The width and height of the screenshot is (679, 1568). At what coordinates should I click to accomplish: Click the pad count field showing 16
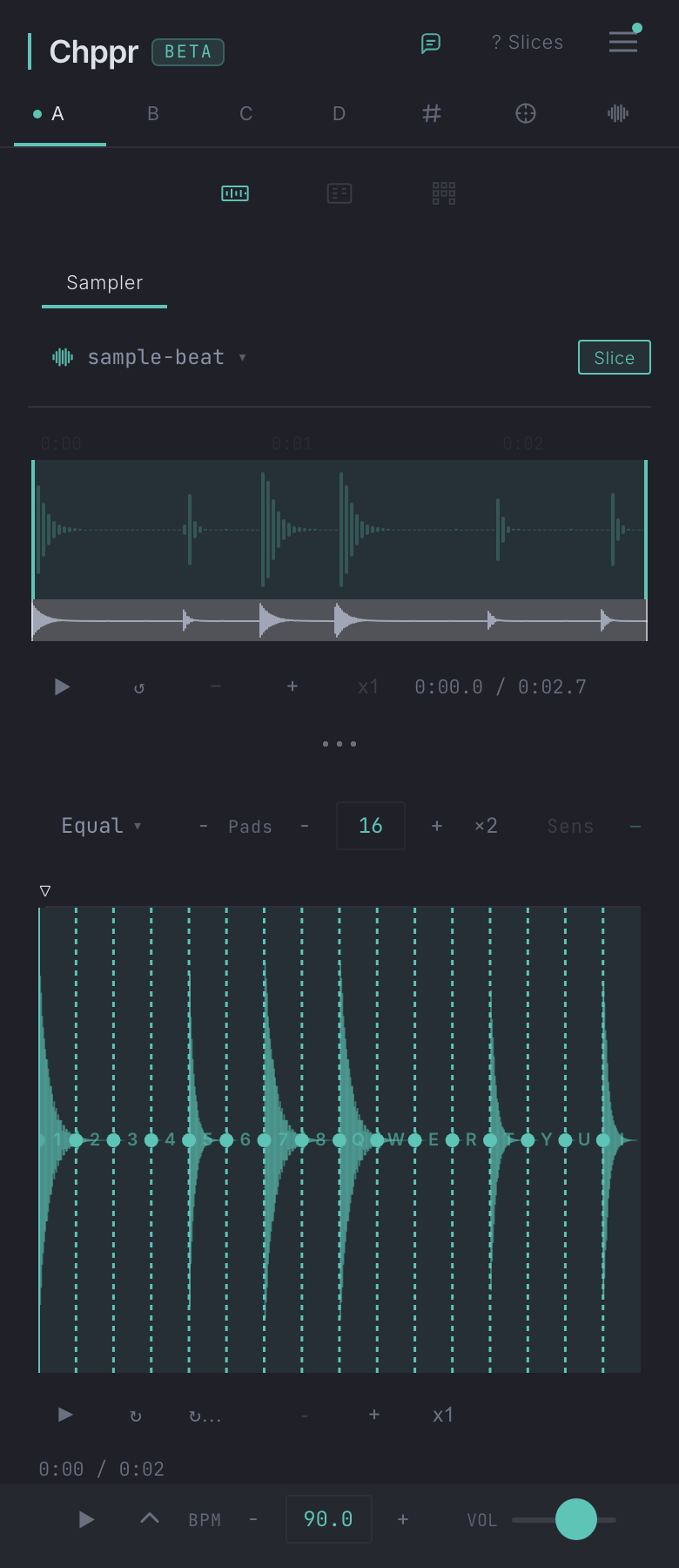pos(371,826)
